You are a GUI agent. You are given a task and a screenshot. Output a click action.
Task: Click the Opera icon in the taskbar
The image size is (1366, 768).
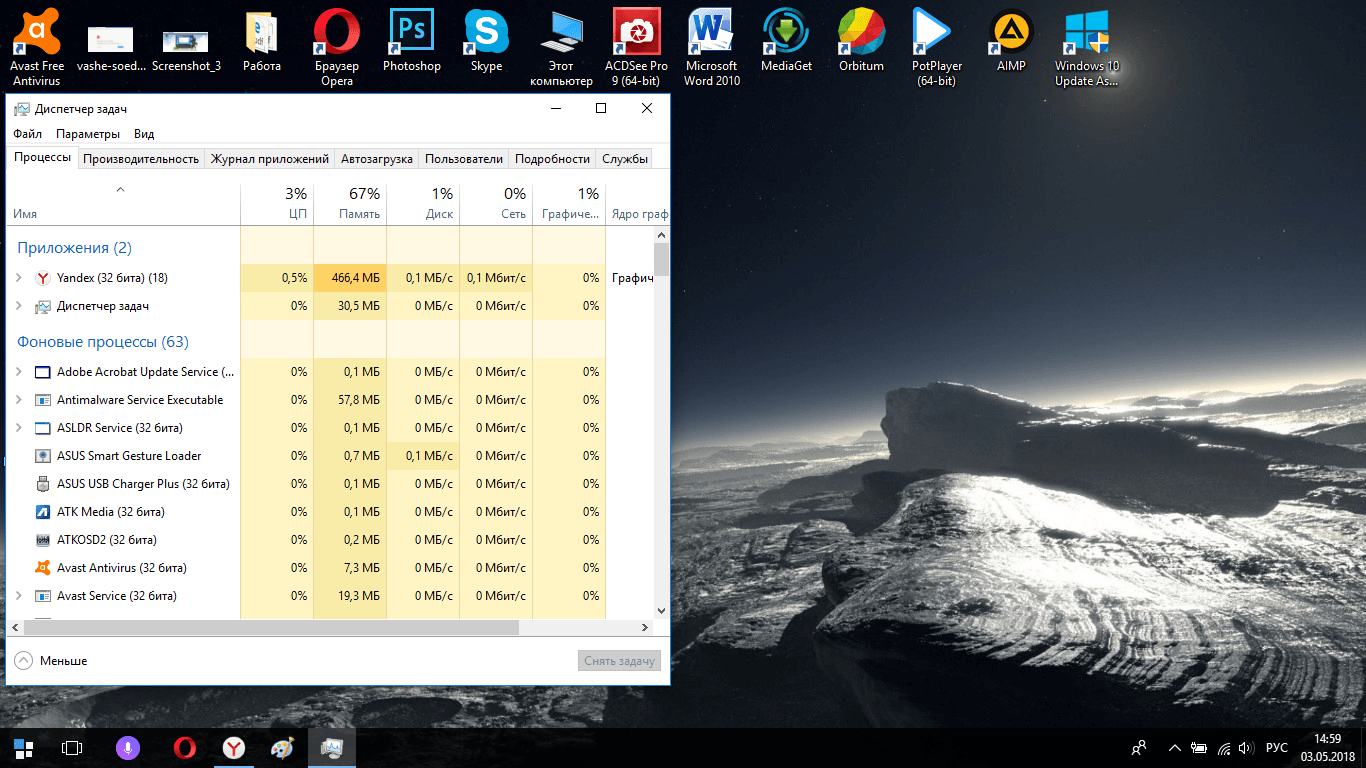click(184, 747)
